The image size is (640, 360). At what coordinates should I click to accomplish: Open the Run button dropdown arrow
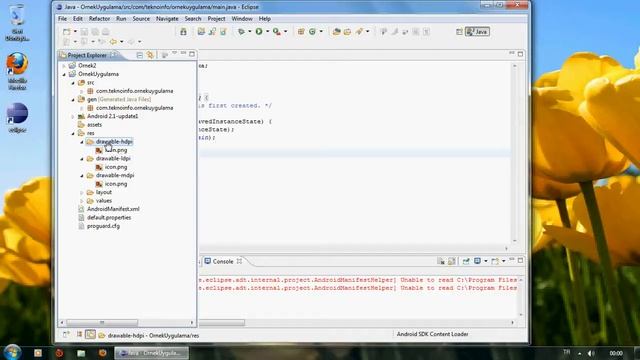click(x=268, y=31)
